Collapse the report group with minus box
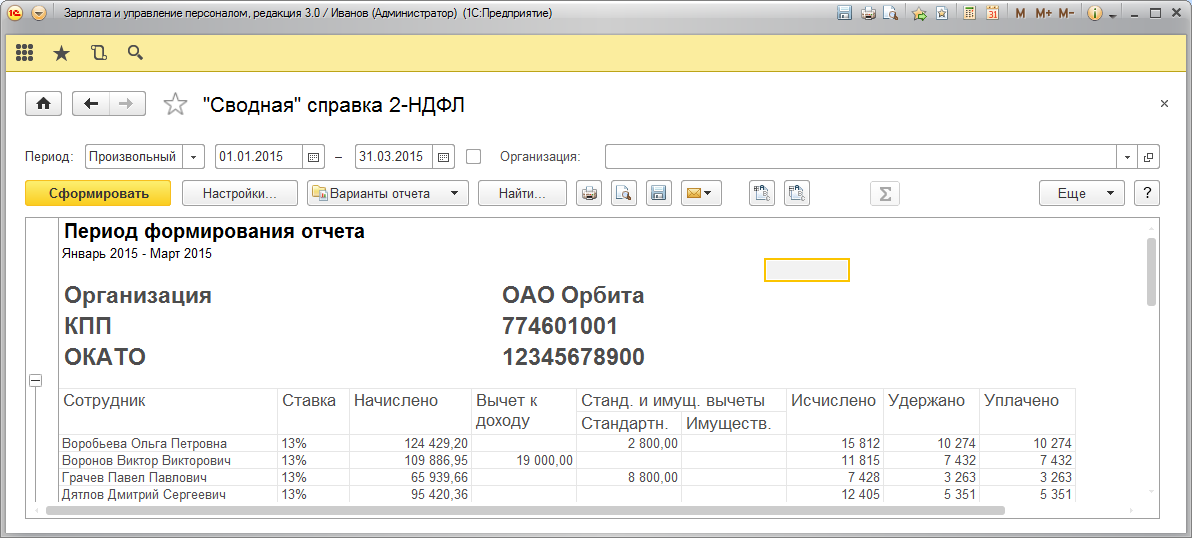Screen dimensions: 1192x538 point(36,381)
